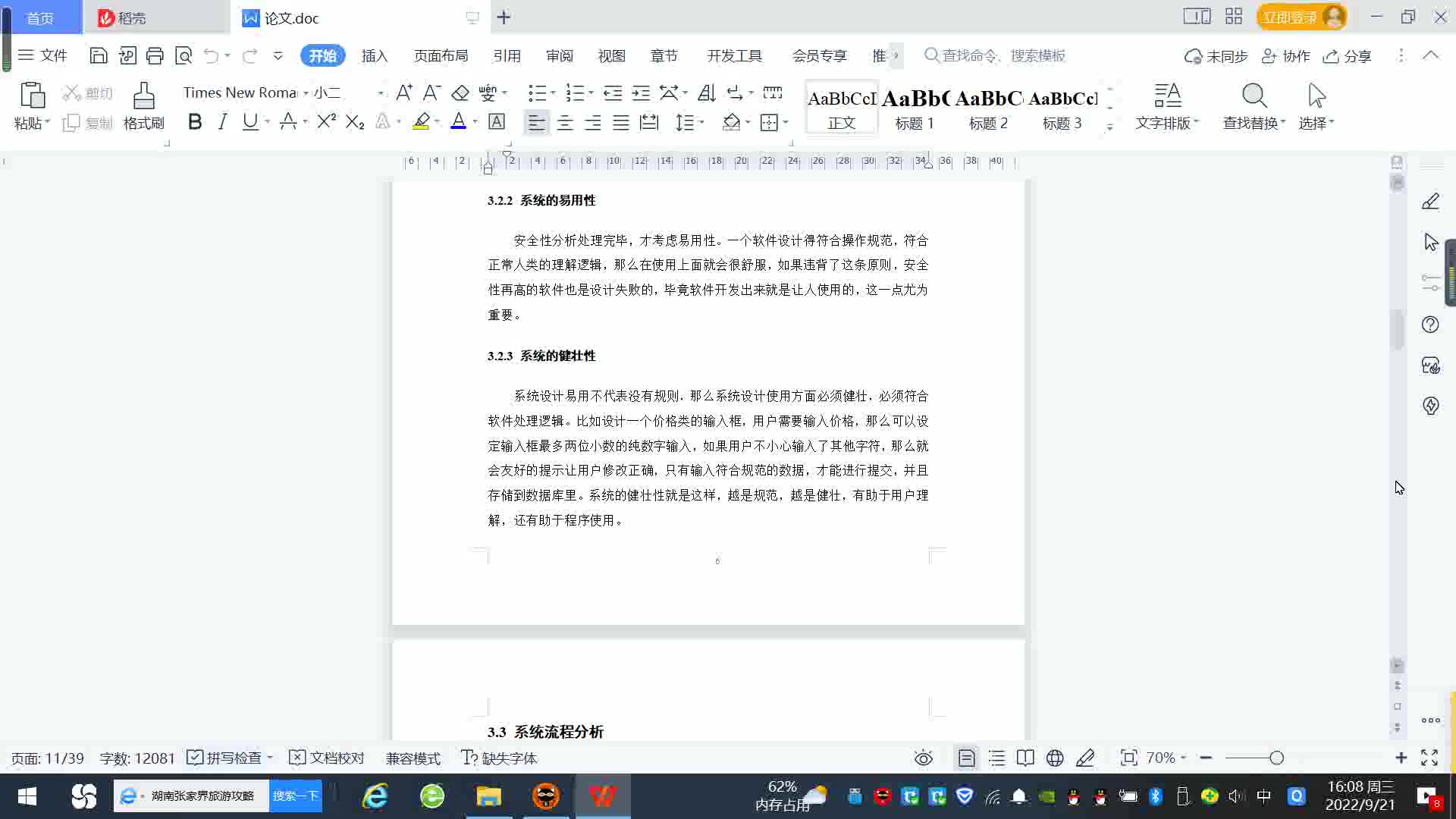Click the 分享 share button
Image resolution: width=1456 pixels, height=819 pixels.
click(1348, 56)
